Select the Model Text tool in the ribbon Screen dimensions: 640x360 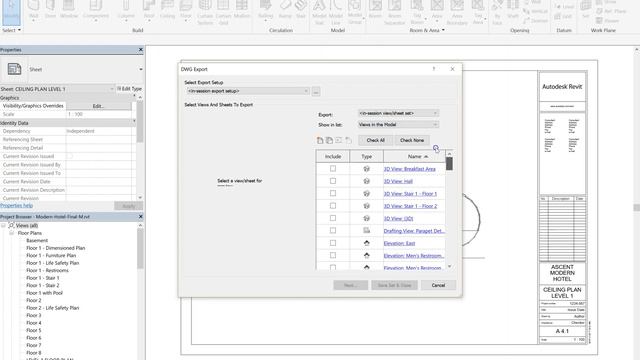click(319, 12)
